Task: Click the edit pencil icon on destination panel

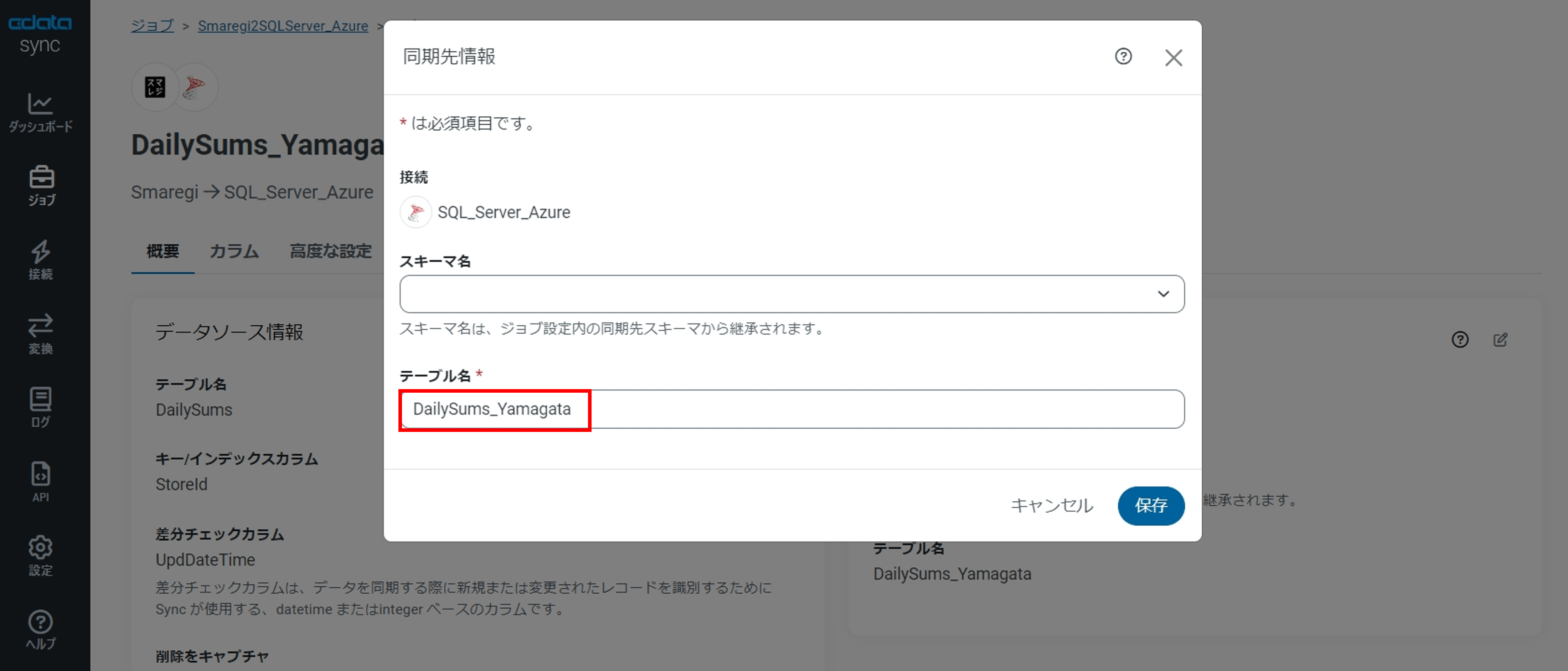Action: pos(1500,340)
